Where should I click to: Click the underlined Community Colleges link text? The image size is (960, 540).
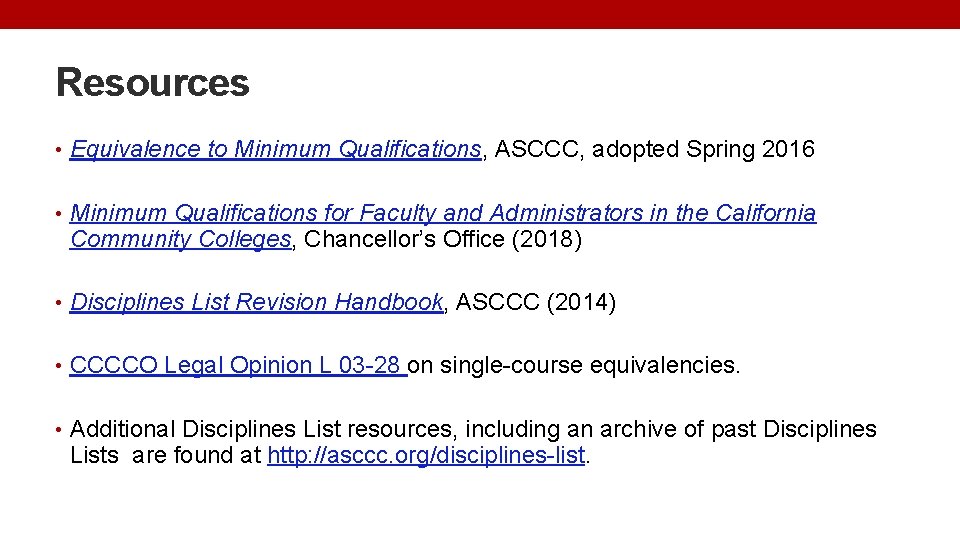point(181,240)
